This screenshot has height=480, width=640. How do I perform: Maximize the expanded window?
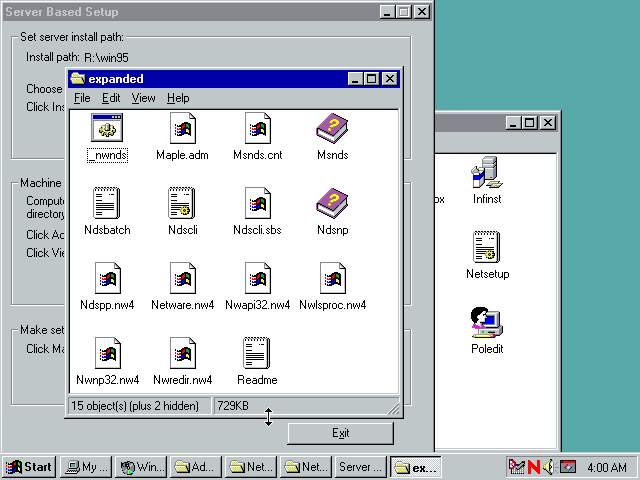[x=371, y=78]
